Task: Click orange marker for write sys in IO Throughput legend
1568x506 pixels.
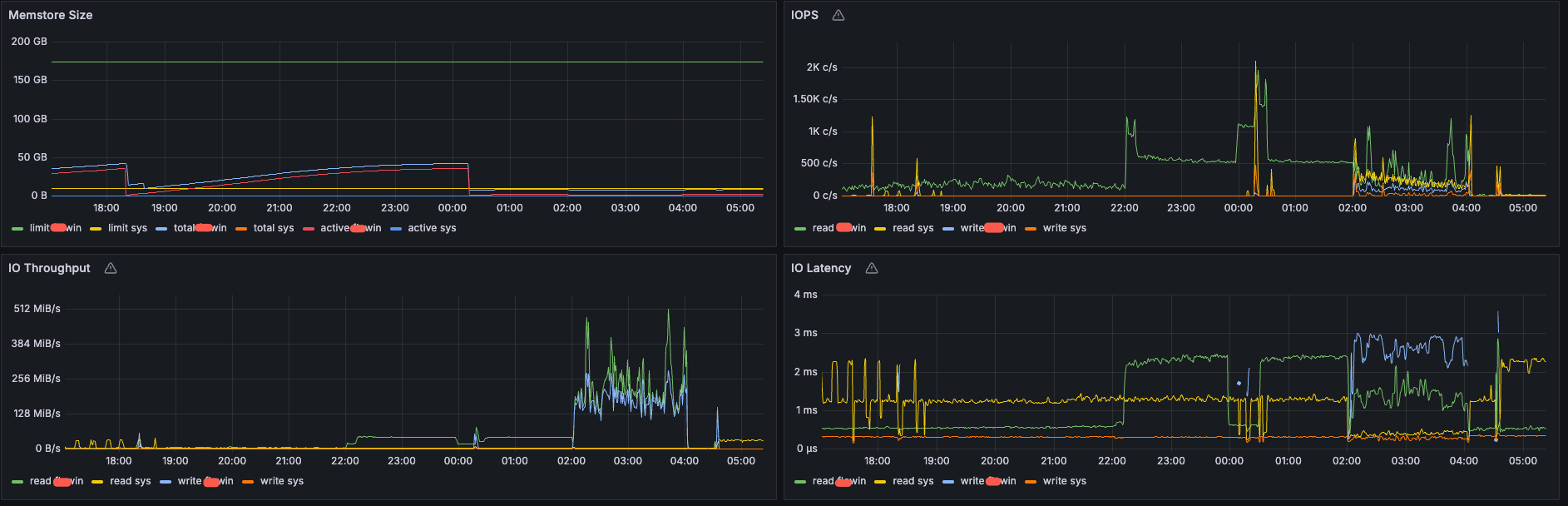Action: pyautogui.click(x=248, y=482)
